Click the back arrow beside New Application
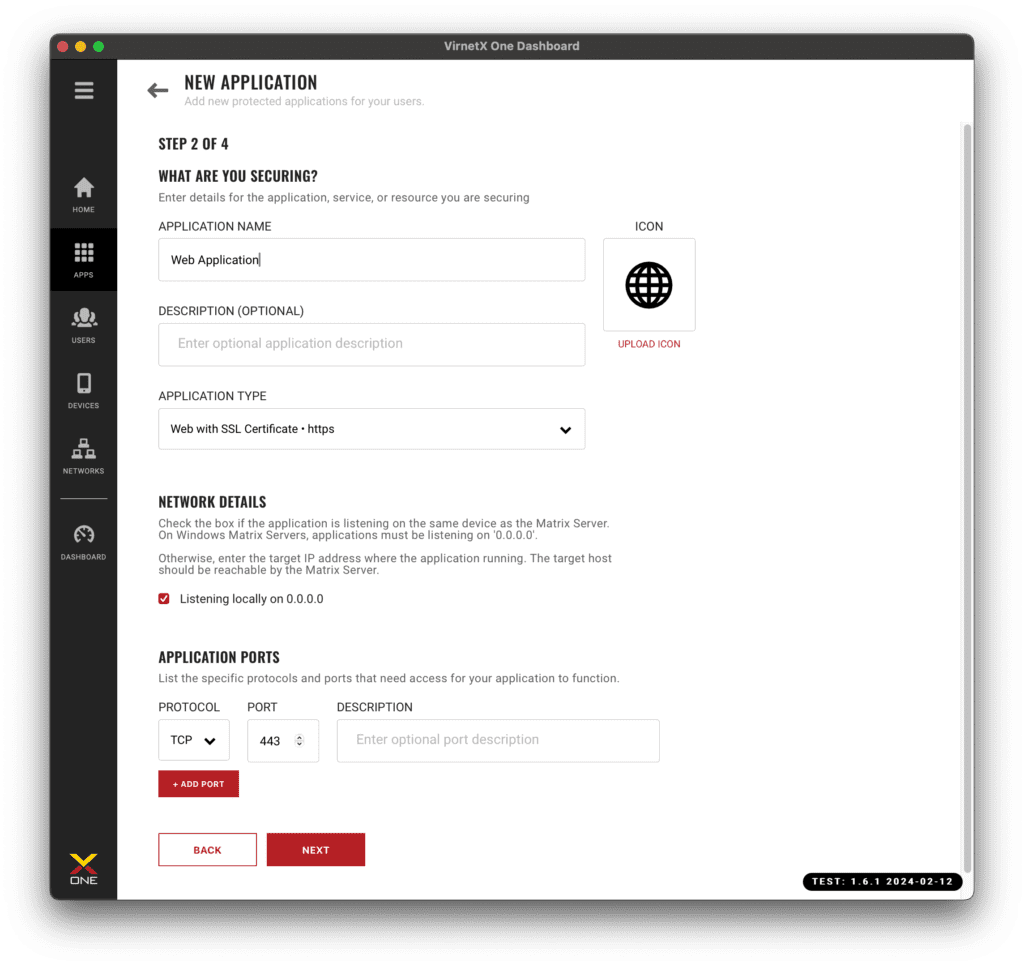The width and height of the screenshot is (1024, 966). tap(157, 90)
